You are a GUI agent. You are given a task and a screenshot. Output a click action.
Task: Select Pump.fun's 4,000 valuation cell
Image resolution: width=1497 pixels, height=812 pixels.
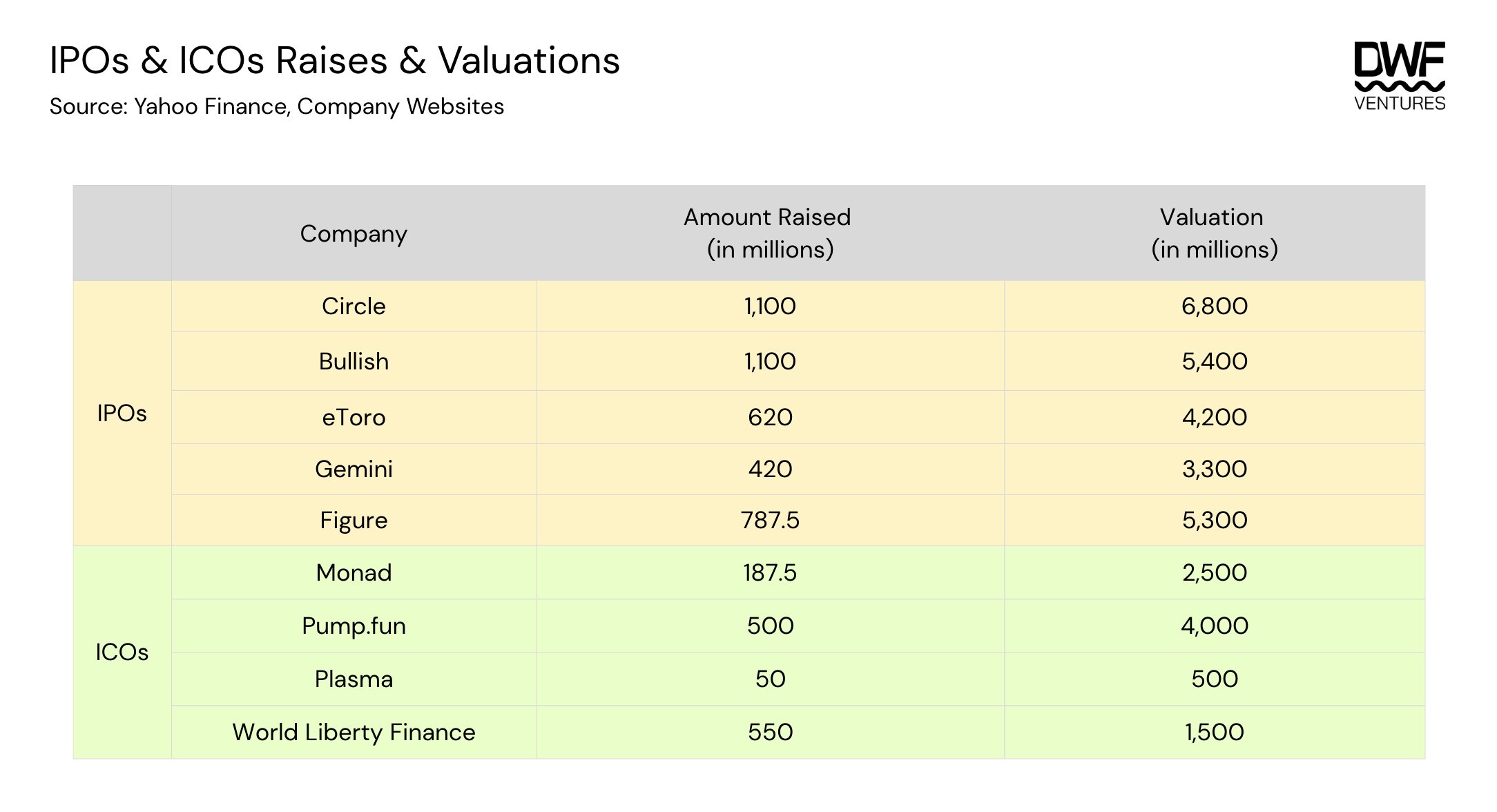pyautogui.click(x=1214, y=626)
